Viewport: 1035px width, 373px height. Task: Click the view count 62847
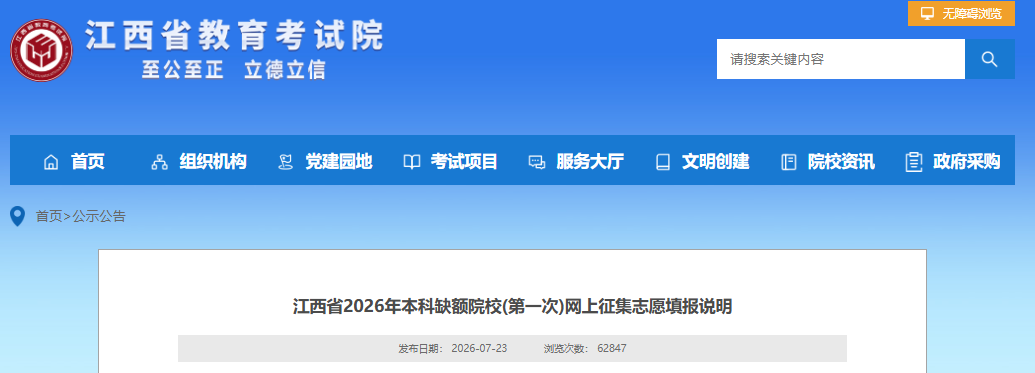(612, 348)
